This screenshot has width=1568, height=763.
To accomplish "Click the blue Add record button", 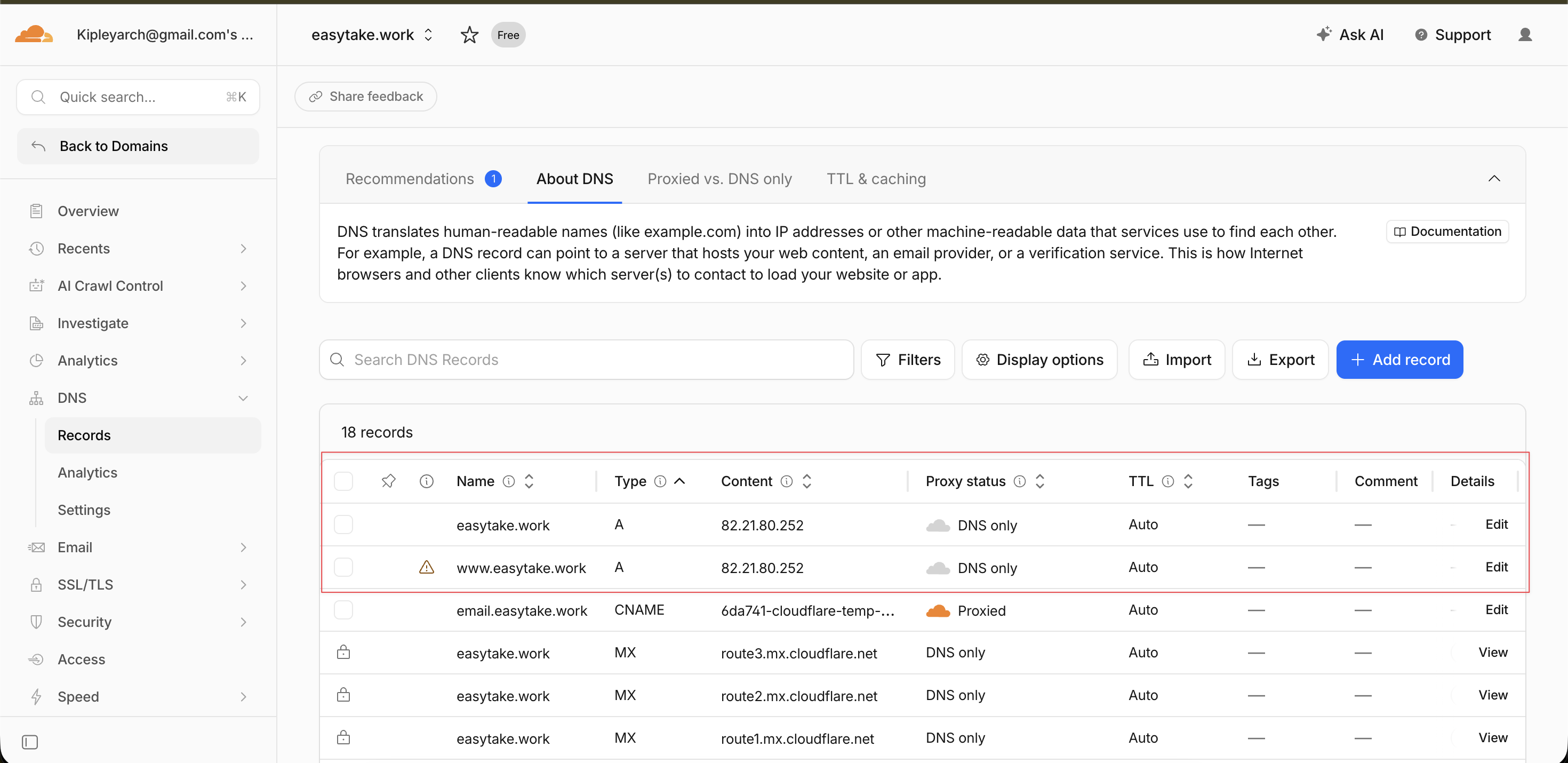I will (1399, 359).
